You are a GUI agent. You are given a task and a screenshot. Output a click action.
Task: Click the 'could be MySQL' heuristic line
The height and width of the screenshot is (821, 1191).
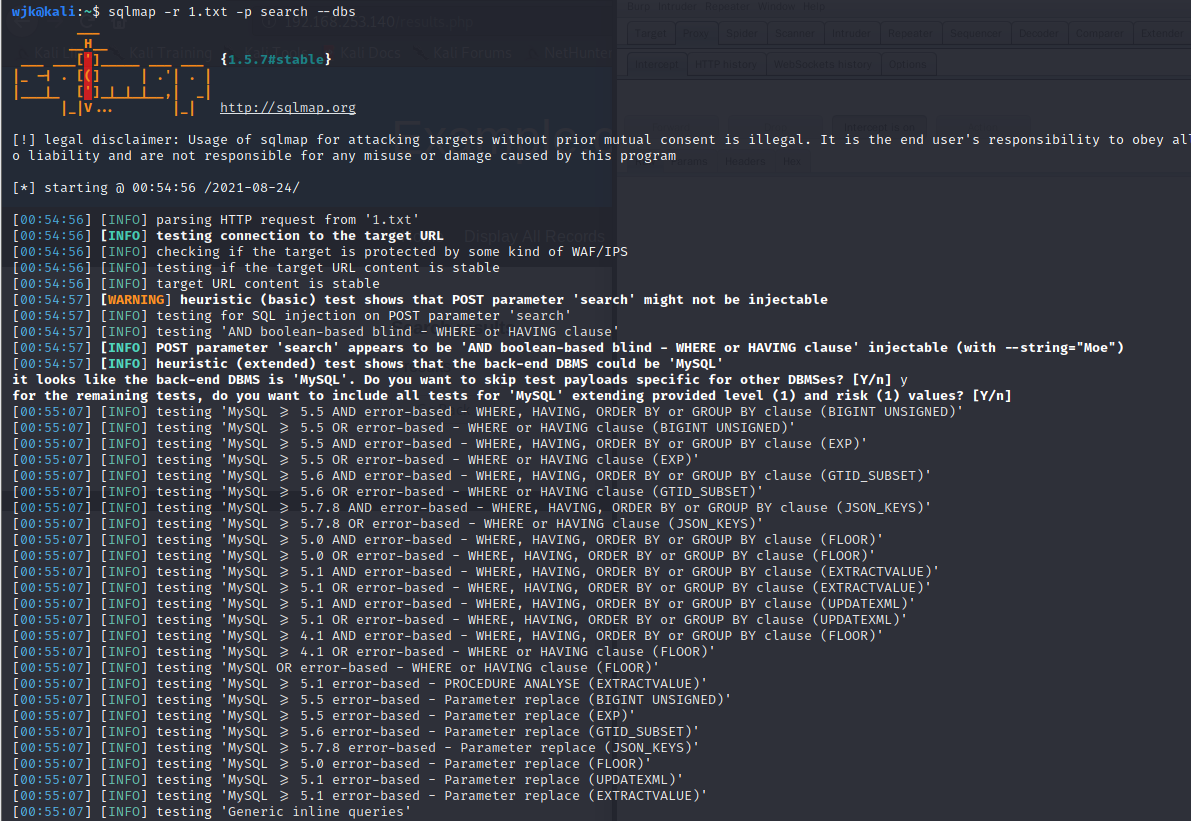(368, 363)
